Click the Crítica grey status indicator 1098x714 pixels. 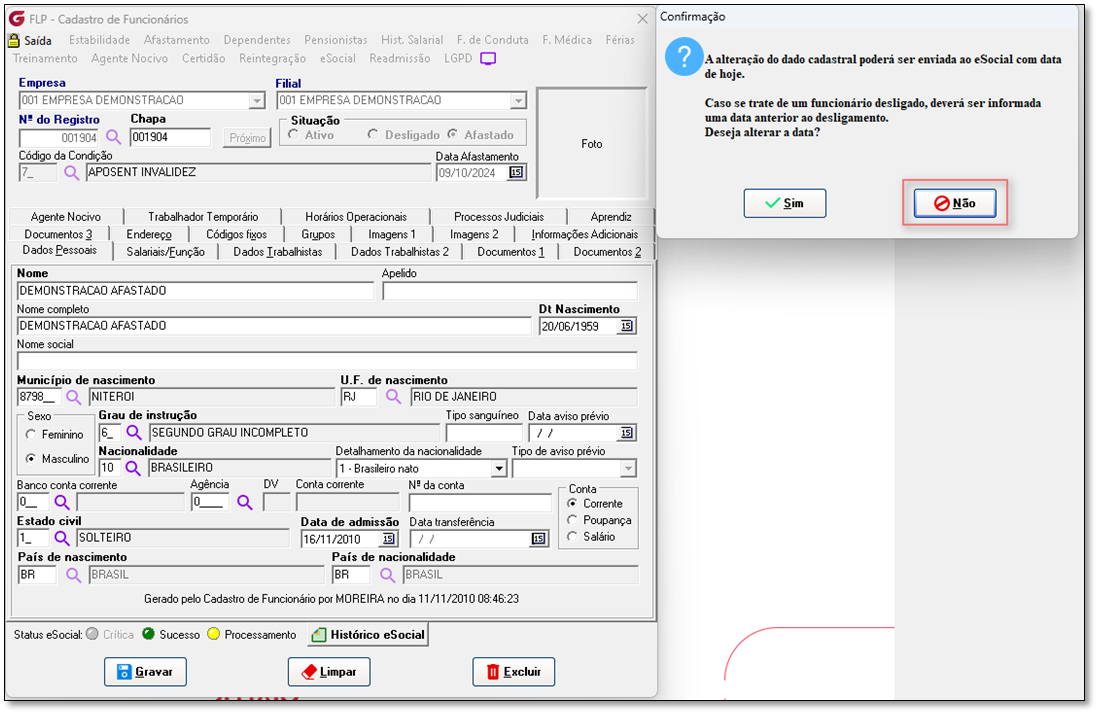tap(92, 634)
